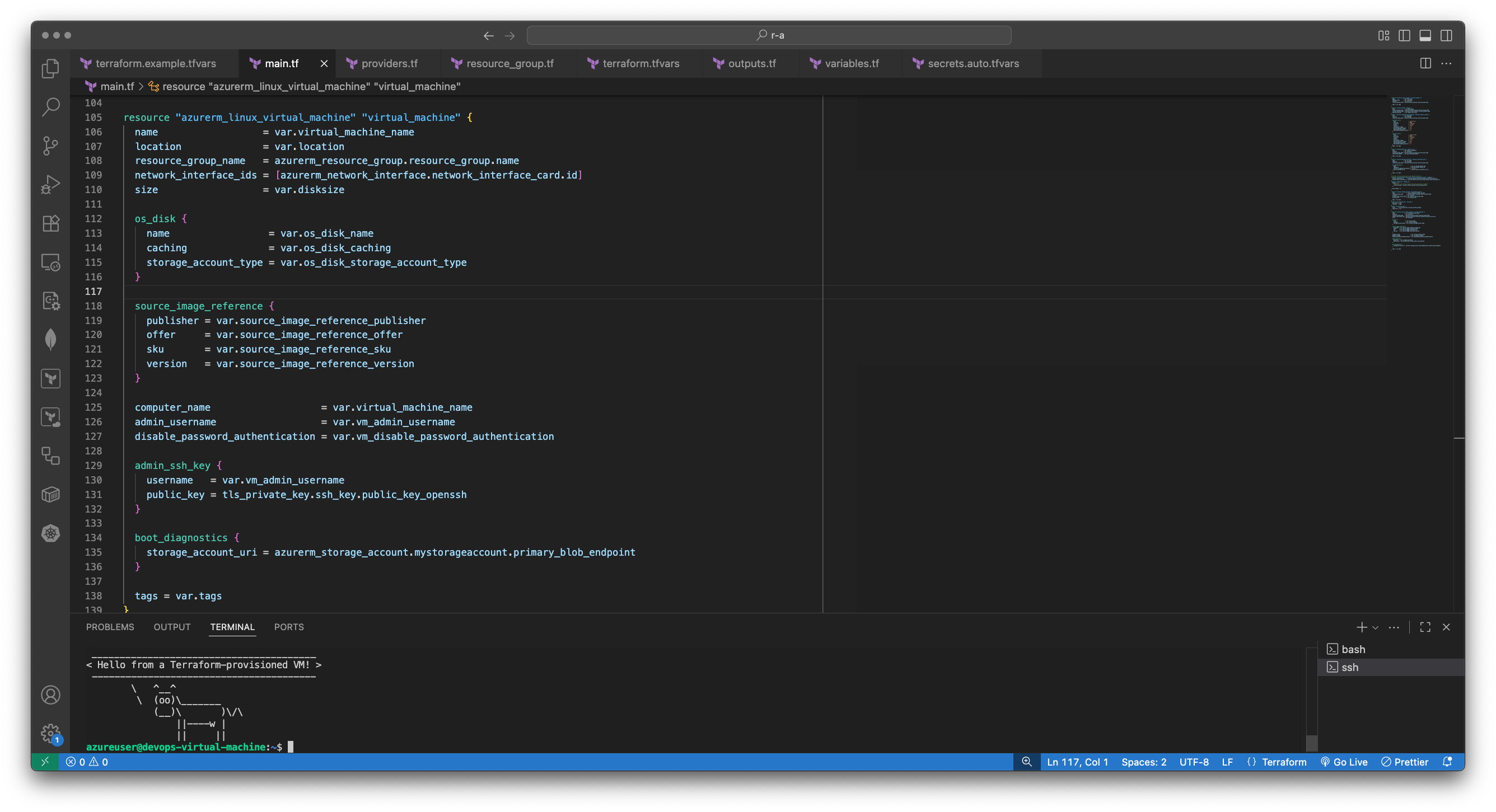Open the PROBLEMS panel tab
Image resolution: width=1496 pixels, height=812 pixels.
(110, 627)
